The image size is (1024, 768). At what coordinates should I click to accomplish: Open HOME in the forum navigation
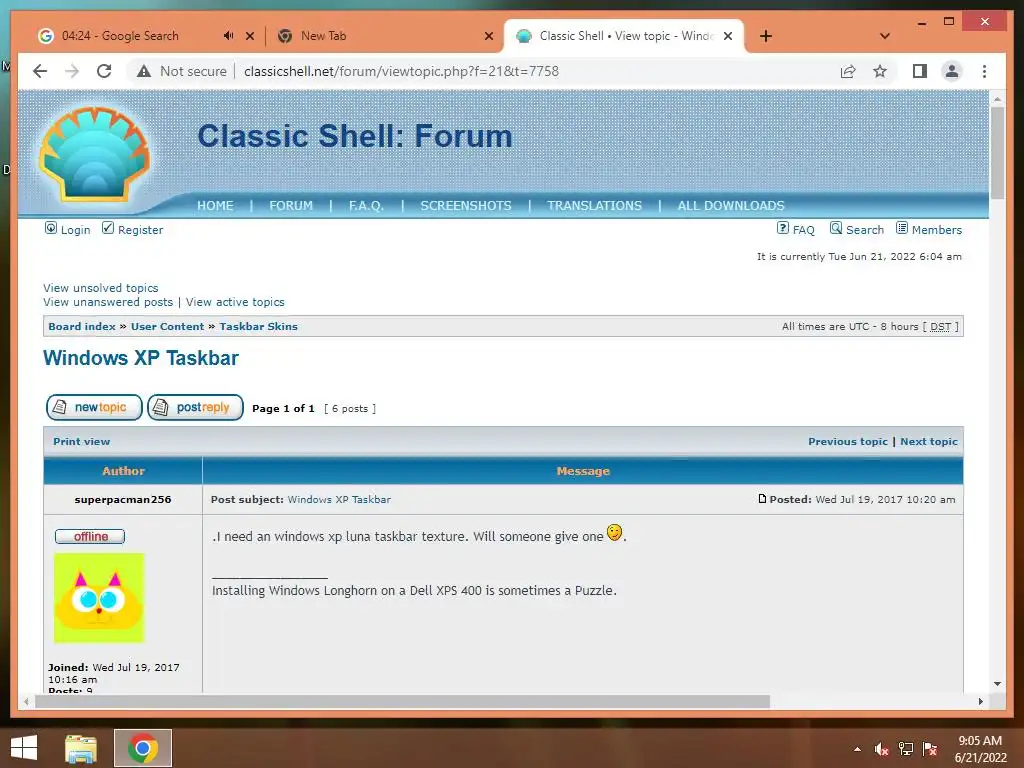click(x=215, y=206)
